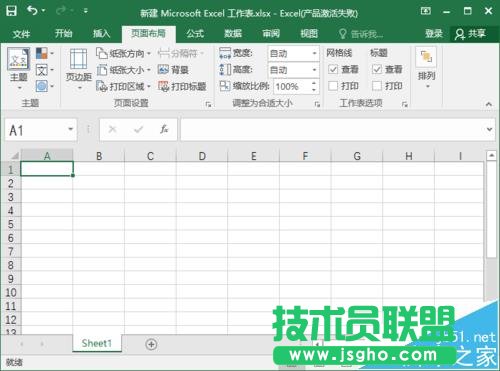
Task: Open 页面设置 dialog launcher
Action: pyautogui.click(x=209, y=104)
